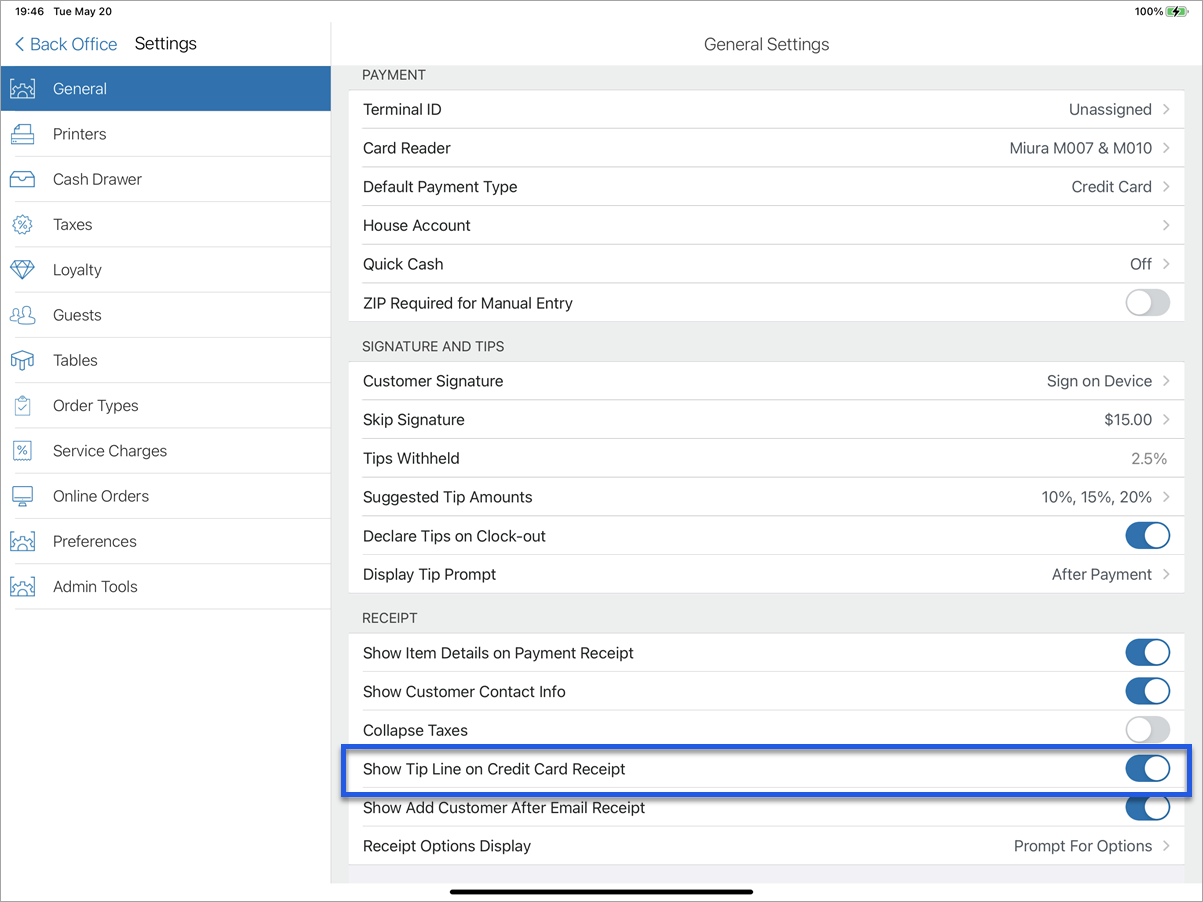Click the 19:46 clock in status bar

[30, 12]
